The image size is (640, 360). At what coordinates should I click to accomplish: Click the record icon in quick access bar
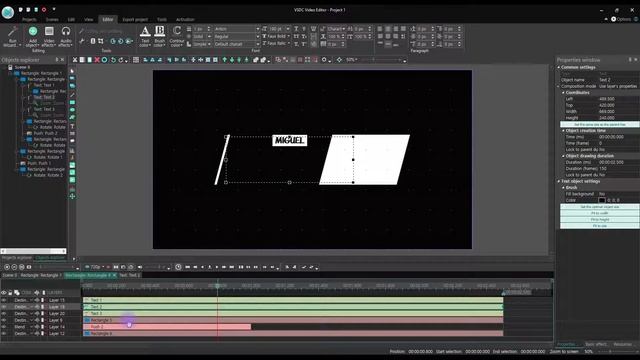click(44, 9)
